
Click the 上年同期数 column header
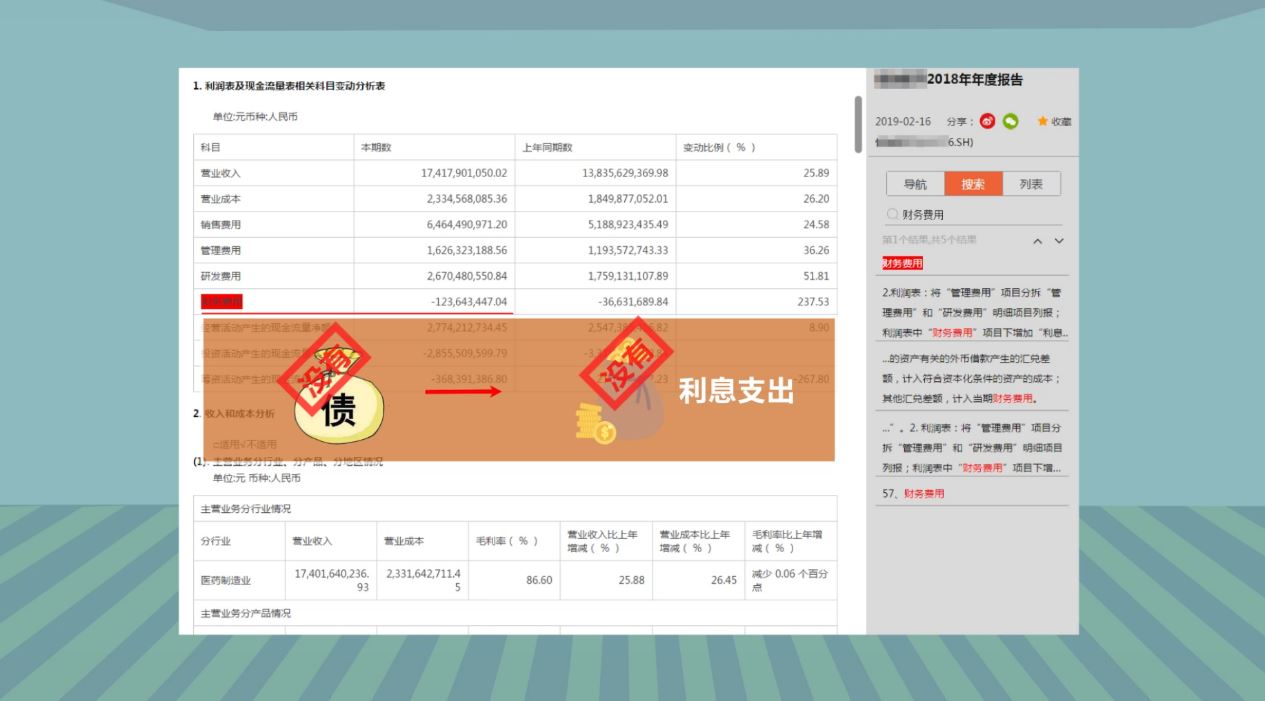point(547,148)
